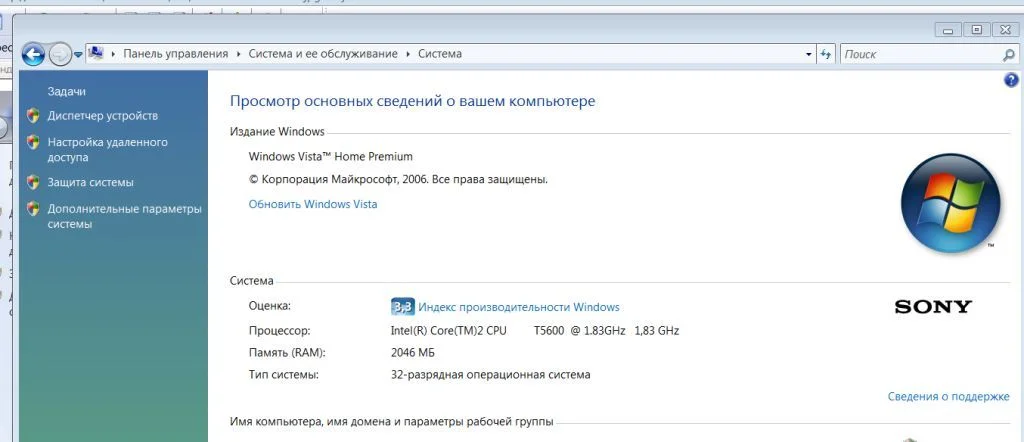Click the computer icon in address bar
This screenshot has height=442, width=1024.
pyautogui.click(x=96, y=54)
